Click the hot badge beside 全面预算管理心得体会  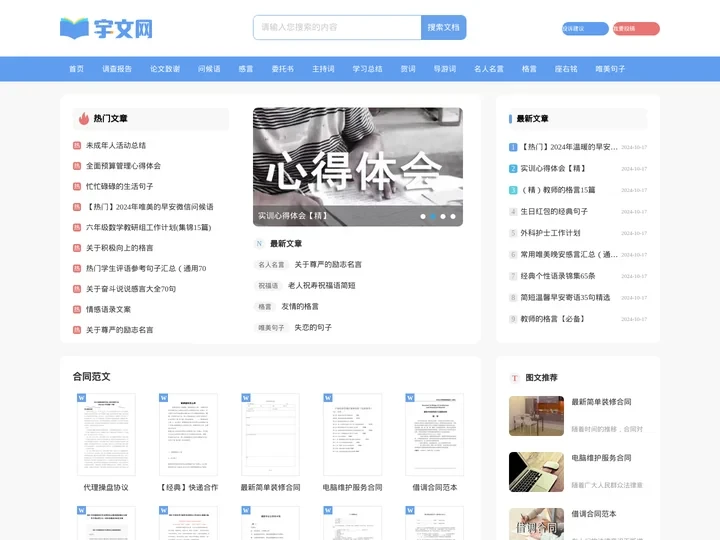point(77,166)
